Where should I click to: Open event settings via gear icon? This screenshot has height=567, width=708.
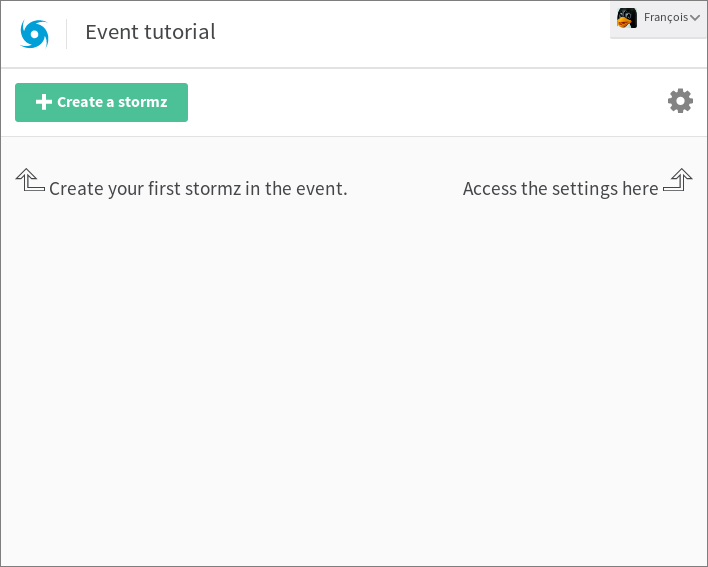[x=680, y=101]
